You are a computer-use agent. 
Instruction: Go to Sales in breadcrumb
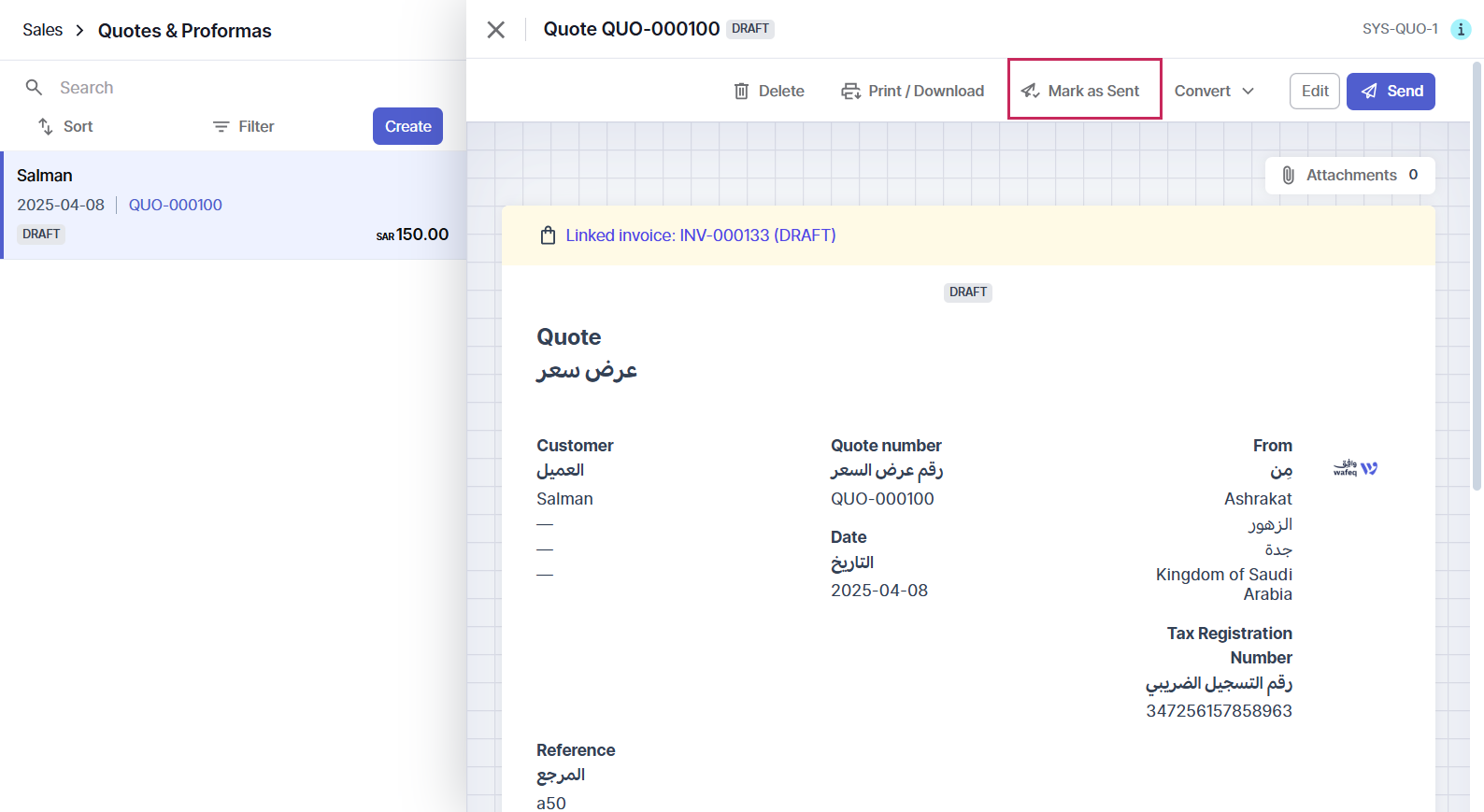click(x=43, y=31)
